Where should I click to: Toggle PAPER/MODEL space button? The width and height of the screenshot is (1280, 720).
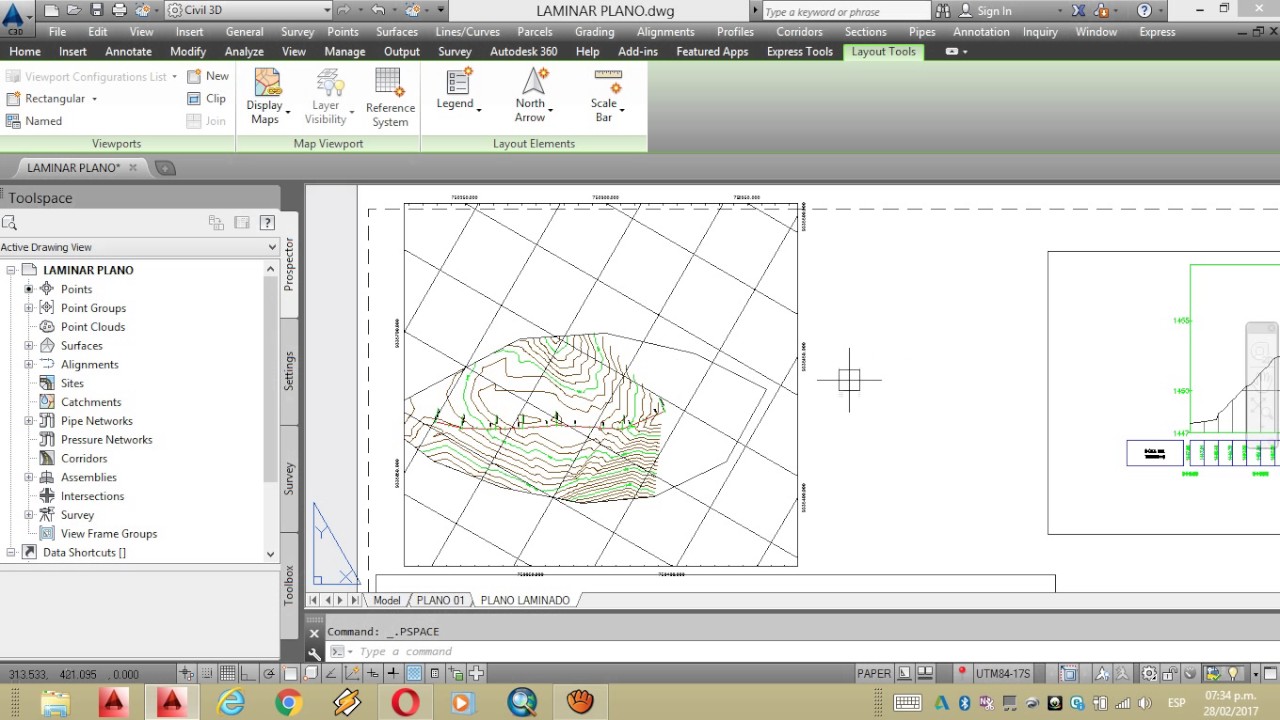[x=874, y=674]
